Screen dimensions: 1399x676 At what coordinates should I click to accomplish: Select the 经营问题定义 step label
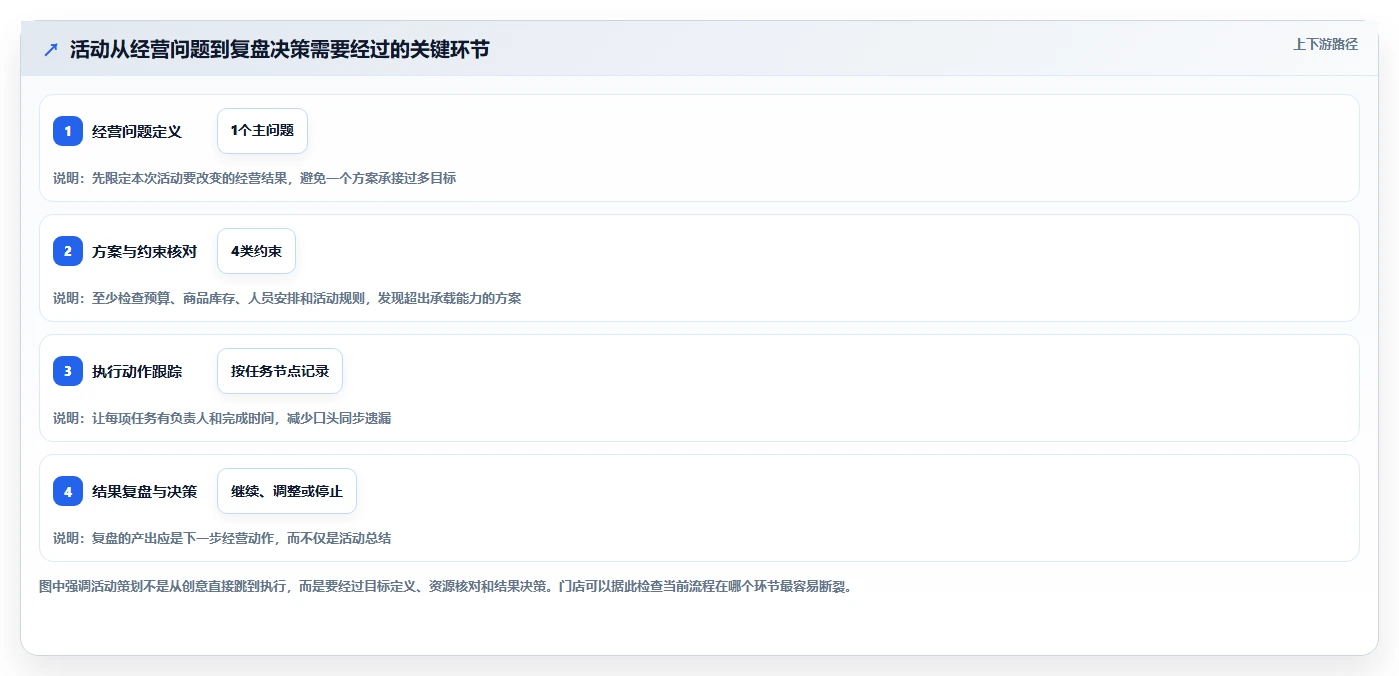[x=137, y=131]
